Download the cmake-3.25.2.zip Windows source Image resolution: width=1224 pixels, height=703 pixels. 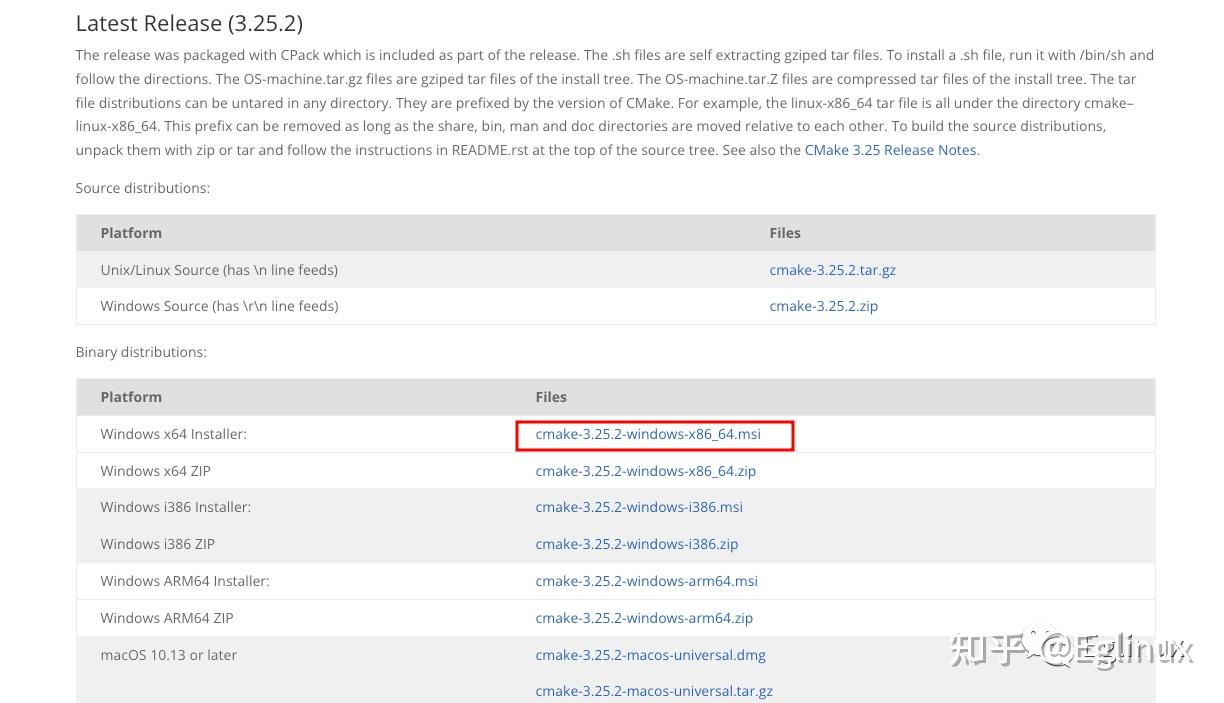823,306
